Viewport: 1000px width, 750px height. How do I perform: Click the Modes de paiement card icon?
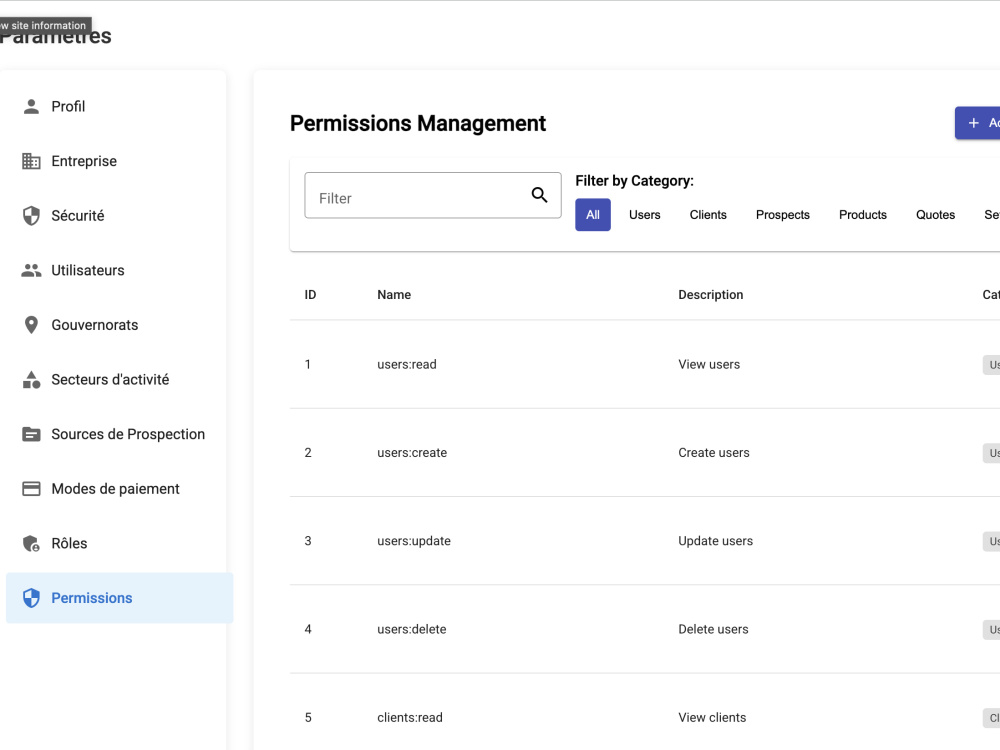(31, 489)
